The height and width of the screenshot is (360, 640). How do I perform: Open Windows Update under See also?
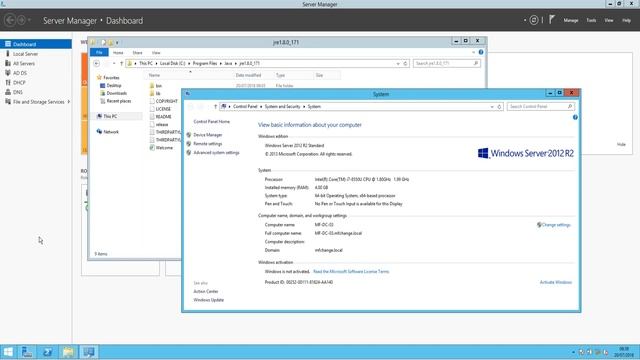(209, 300)
